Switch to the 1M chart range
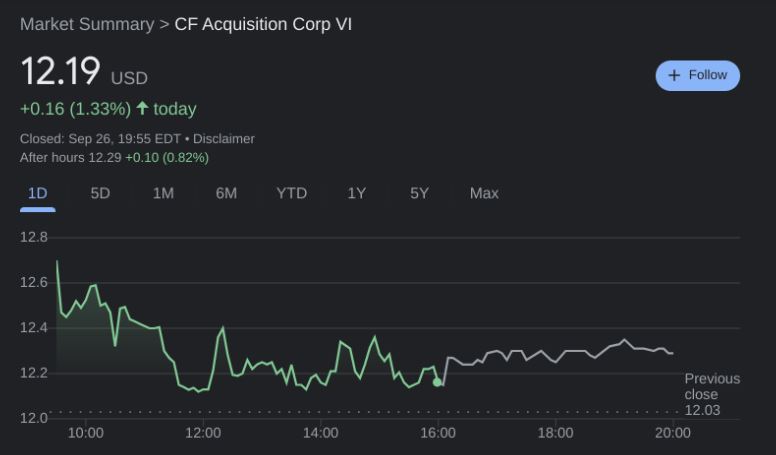776x455 pixels. (x=163, y=193)
